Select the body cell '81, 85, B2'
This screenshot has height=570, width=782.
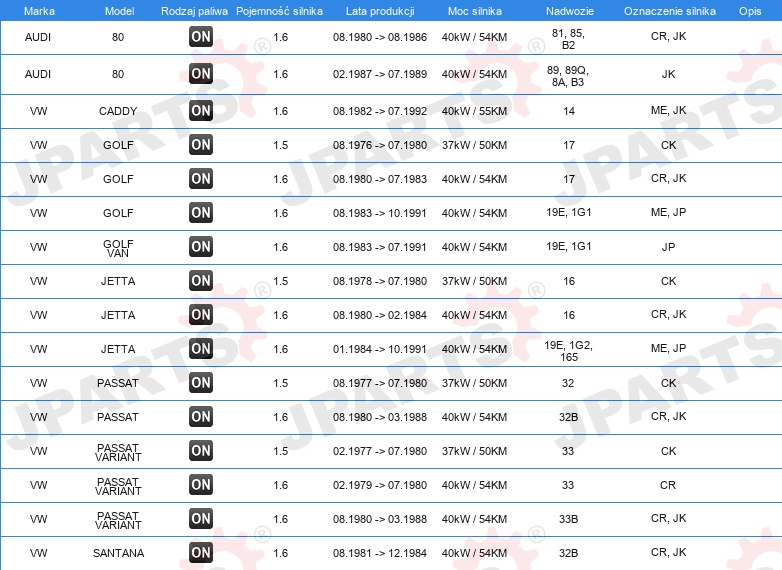click(569, 39)
